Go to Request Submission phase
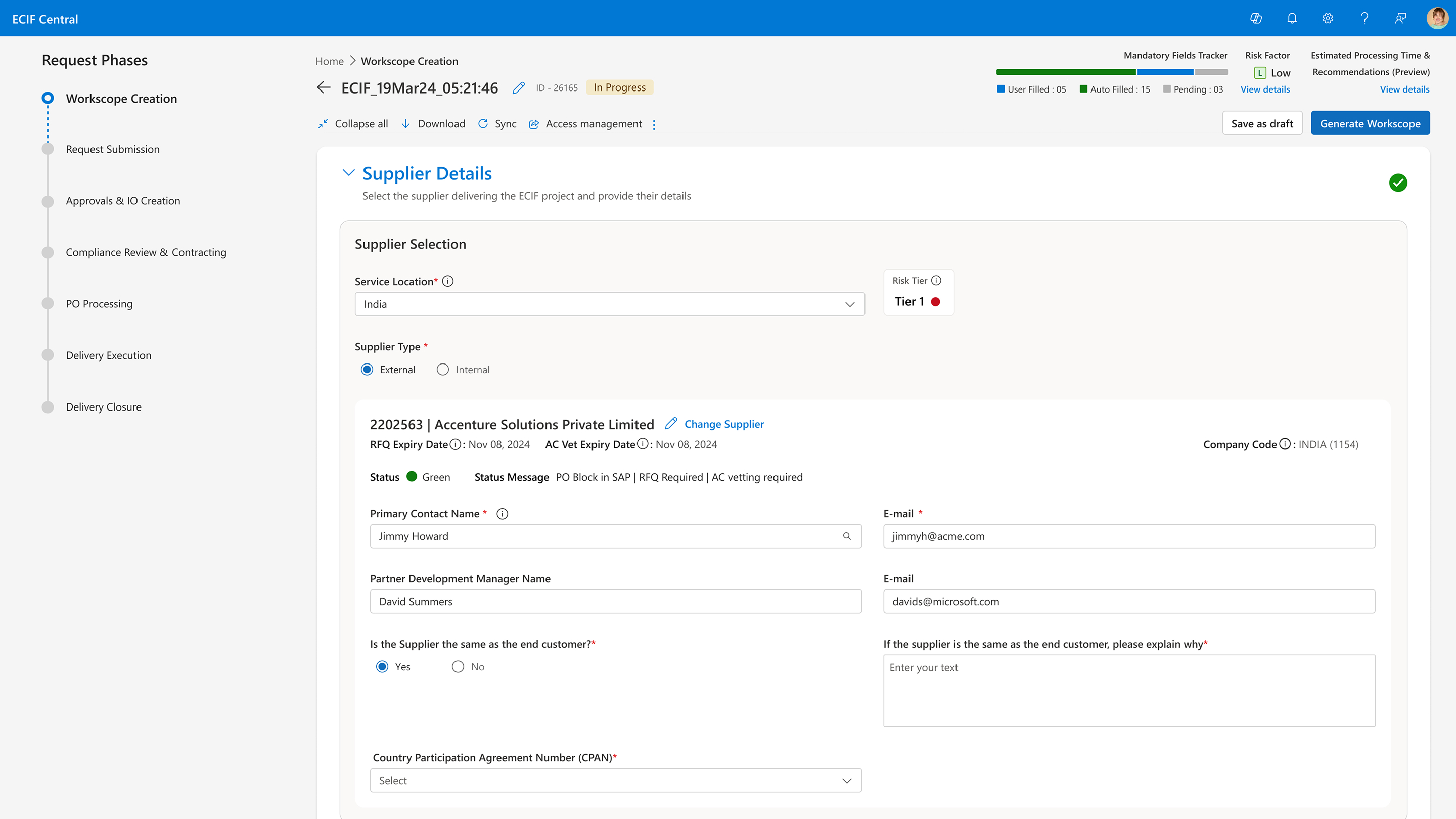 (112, 149)
